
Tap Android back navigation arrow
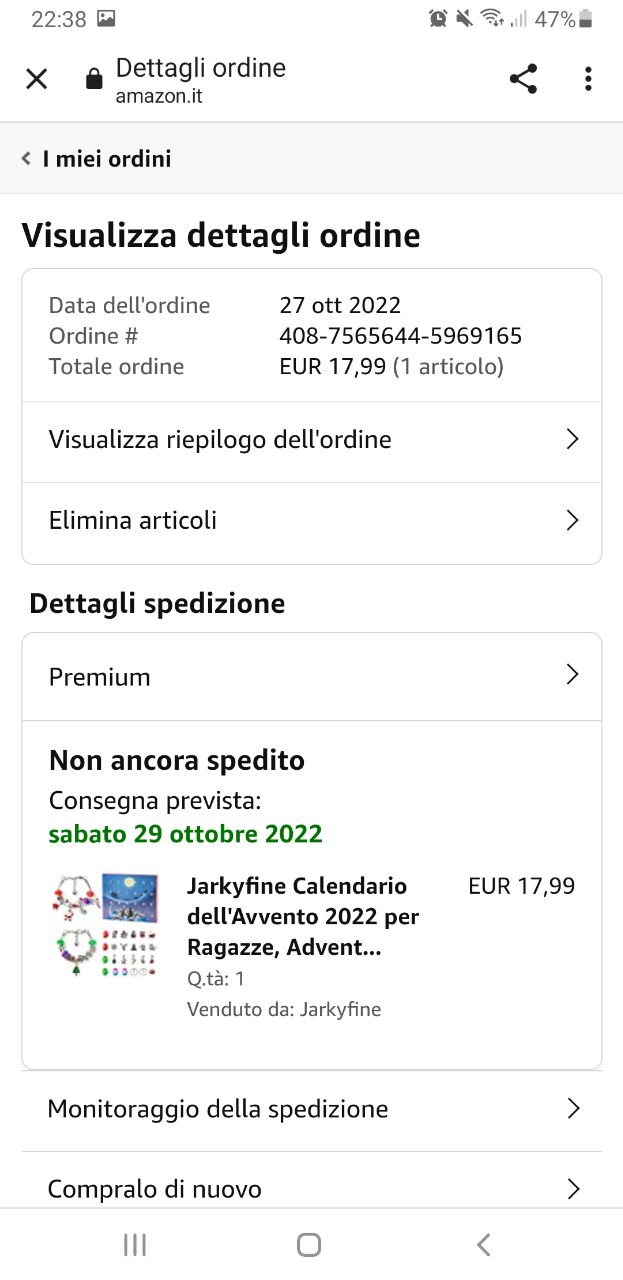click(x=484, y=1244)
